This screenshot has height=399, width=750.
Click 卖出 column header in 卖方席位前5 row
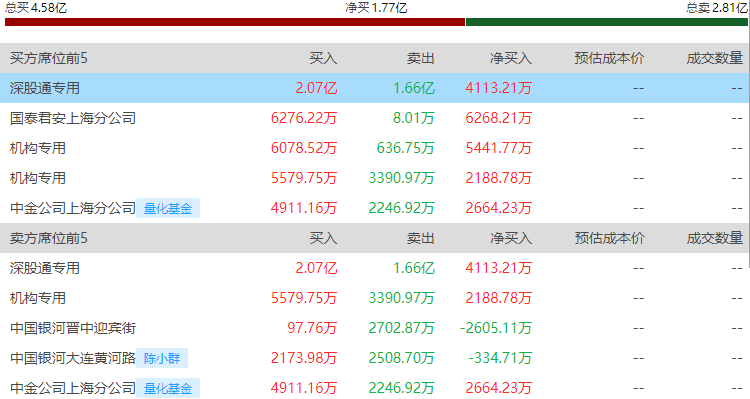point(420,238)
